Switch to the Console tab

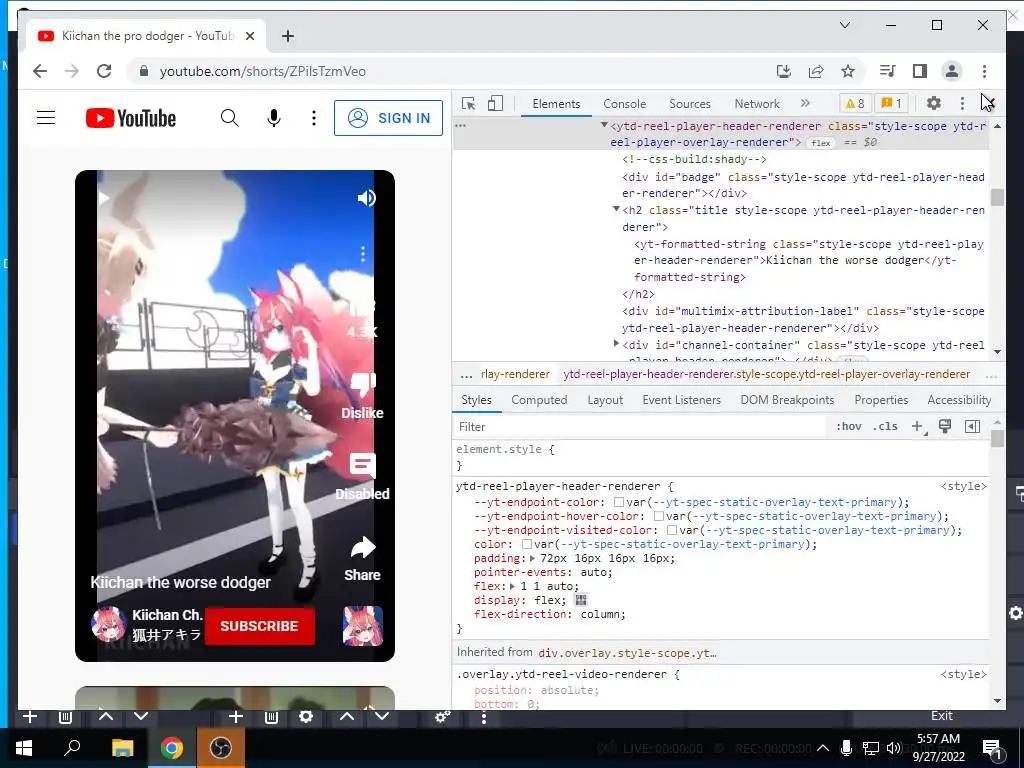[x=624, y=104]
